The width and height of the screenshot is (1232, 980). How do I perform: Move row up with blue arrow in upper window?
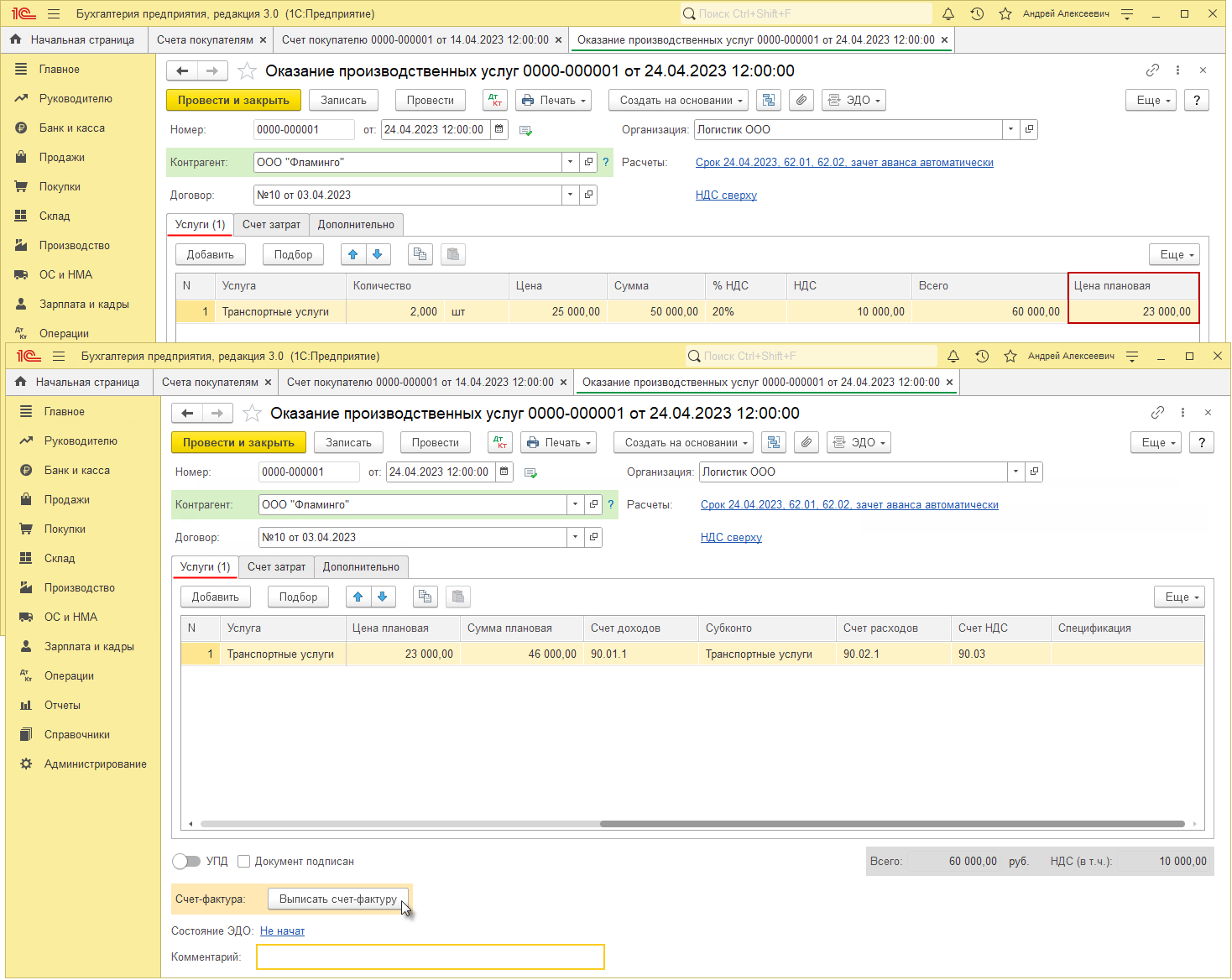[x=353, y=254]
